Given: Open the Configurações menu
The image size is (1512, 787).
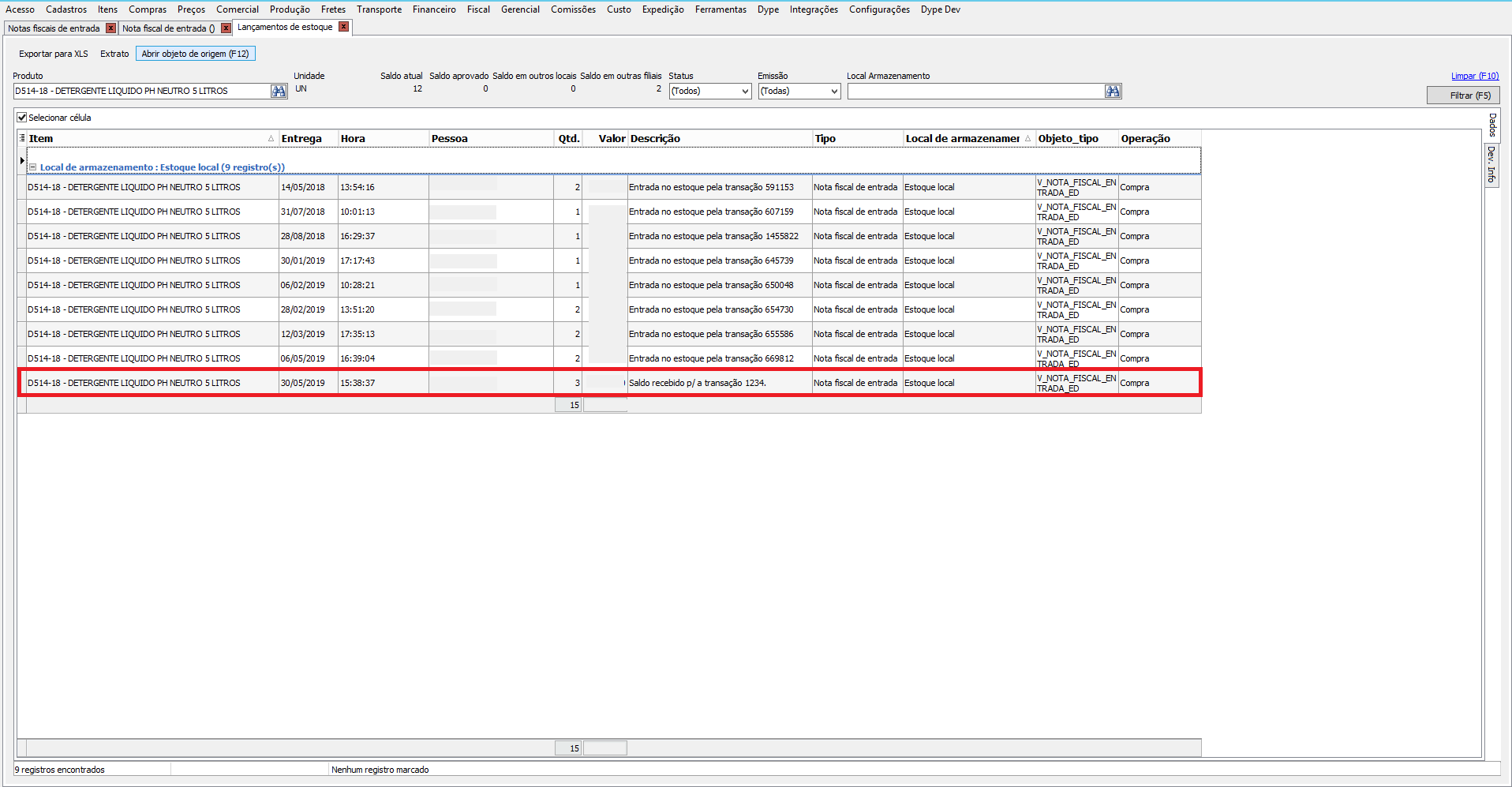Looking at the screenshot, I should [879, 9].
